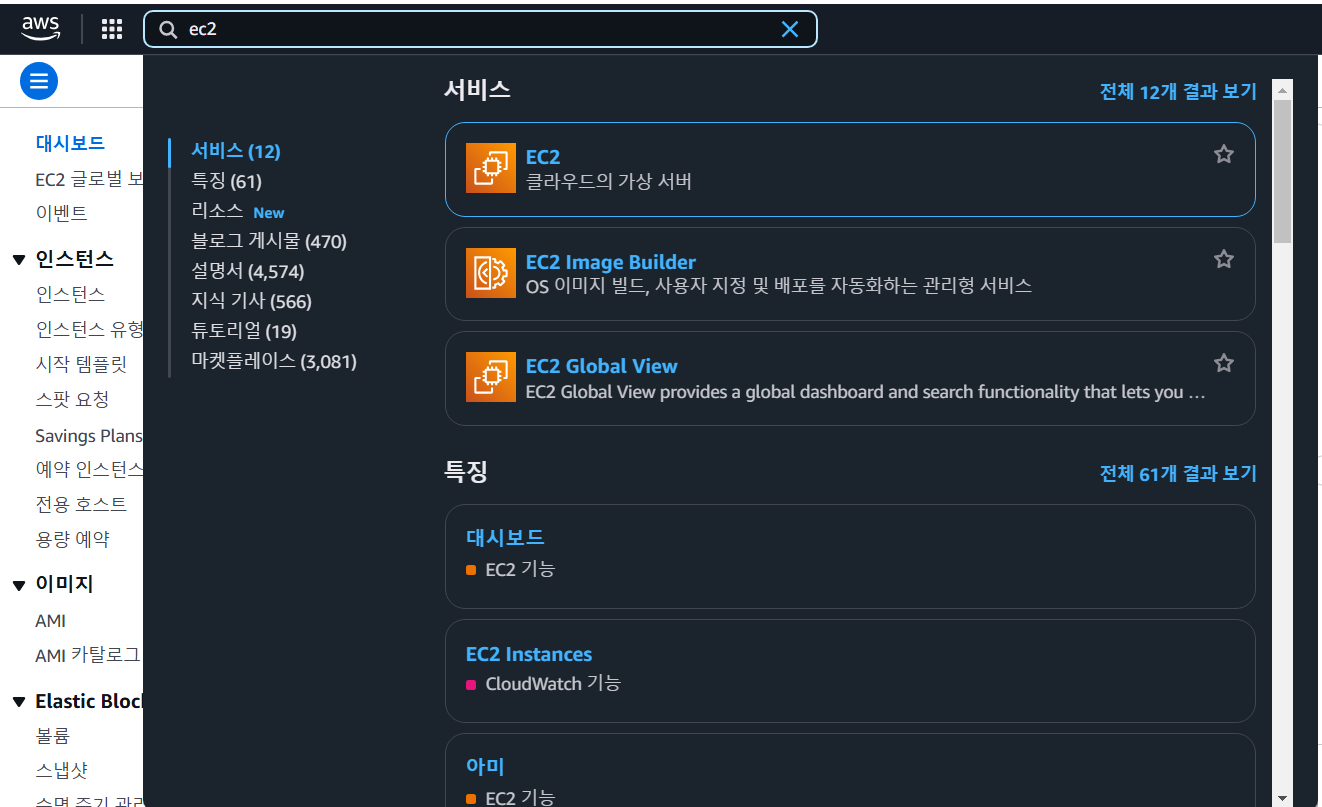Open the services grid menu icon
The width and height of the screenshot is (1322, 807).
(x=112, y=29)
